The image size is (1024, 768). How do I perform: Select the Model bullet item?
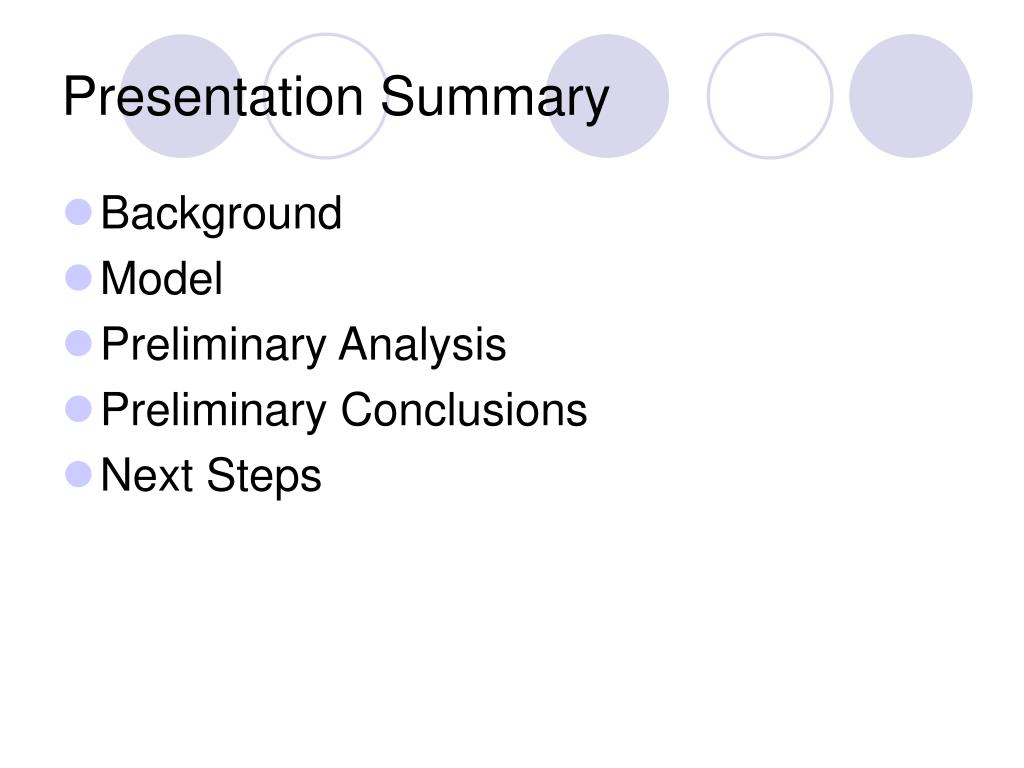click(x=161, y=279)
